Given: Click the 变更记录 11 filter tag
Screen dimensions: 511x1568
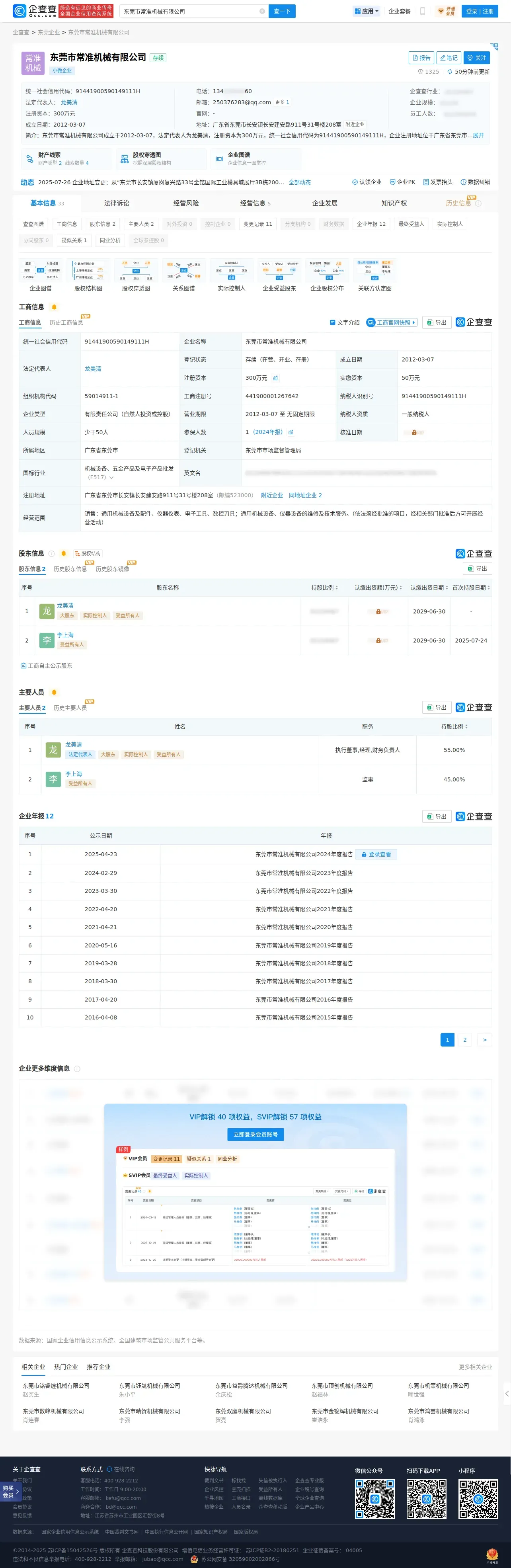Looking at the screenshot, I should (x=257, y=224).
